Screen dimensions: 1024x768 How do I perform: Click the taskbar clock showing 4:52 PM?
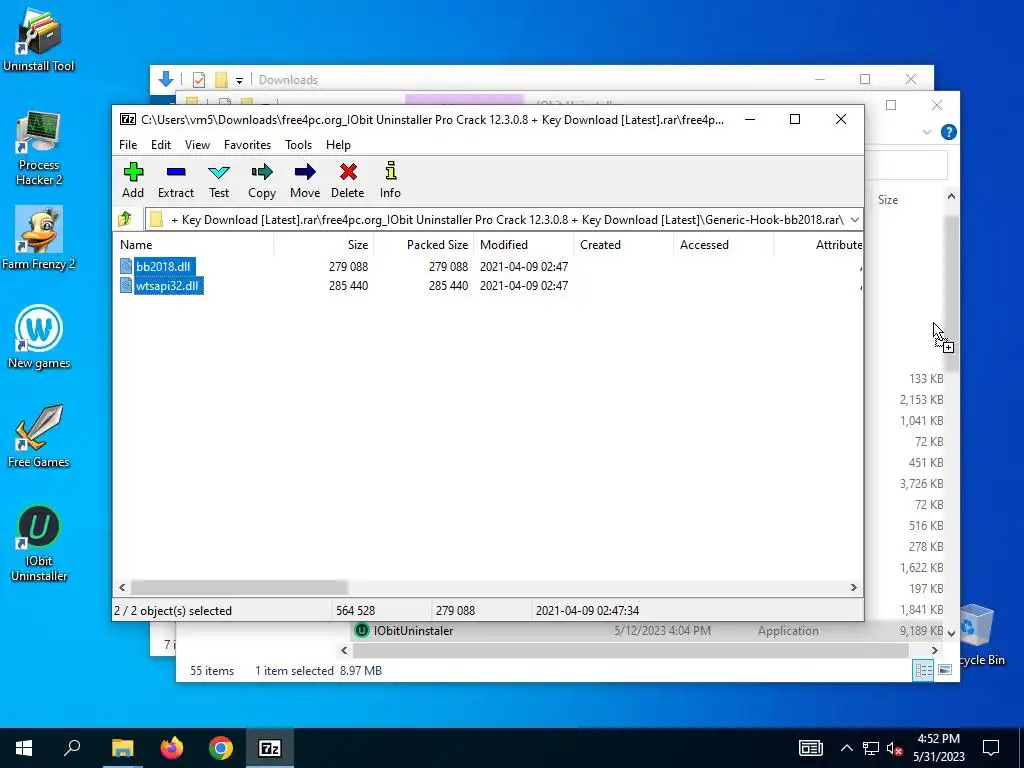click(938, 748)
